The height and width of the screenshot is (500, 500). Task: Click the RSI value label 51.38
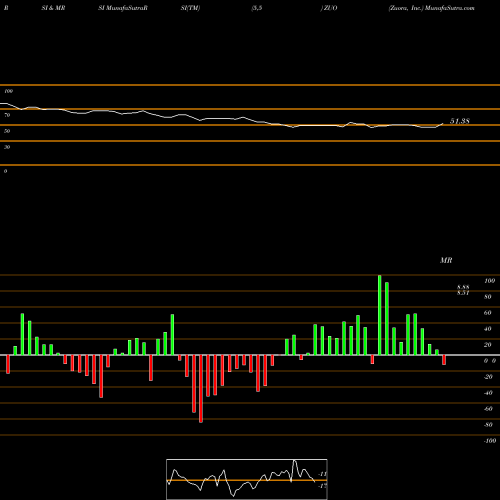tap(460, 121)
